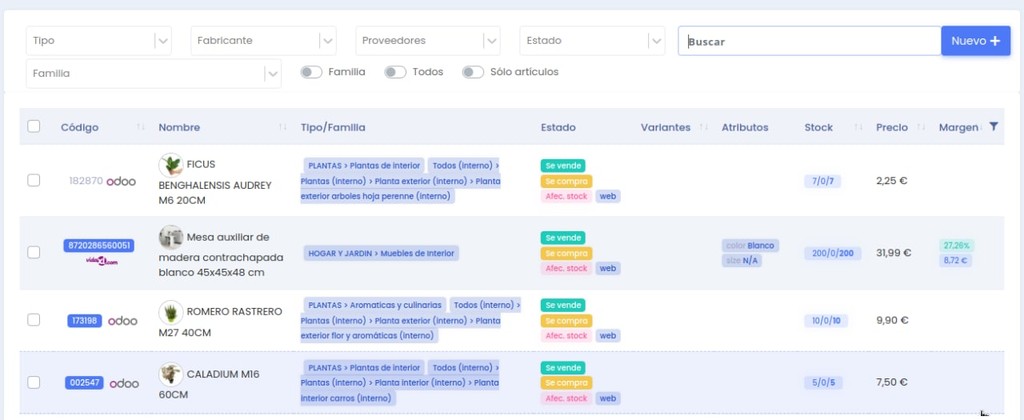The width and height of the screenshot is (1024, 420).
Task: Click code 182870
Action: click(86, 181)
